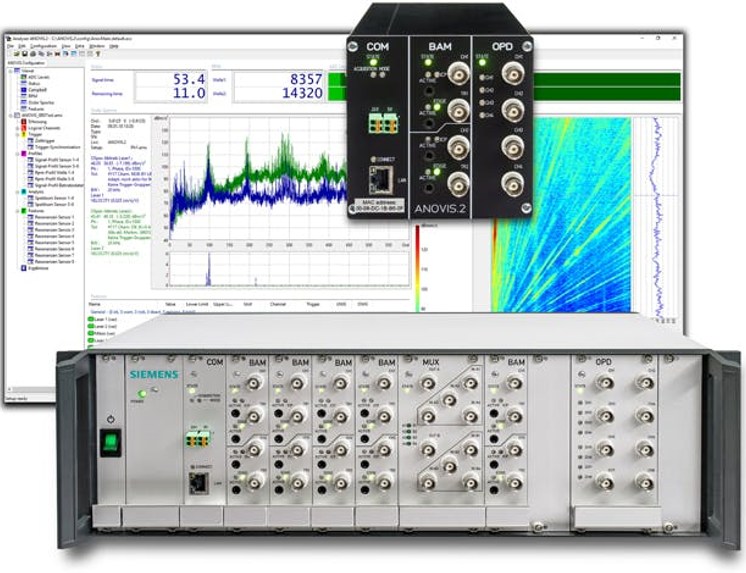This screenshot has height=573, width=746.
Task: Click the red toolbar icon
Action: point(58,54)
